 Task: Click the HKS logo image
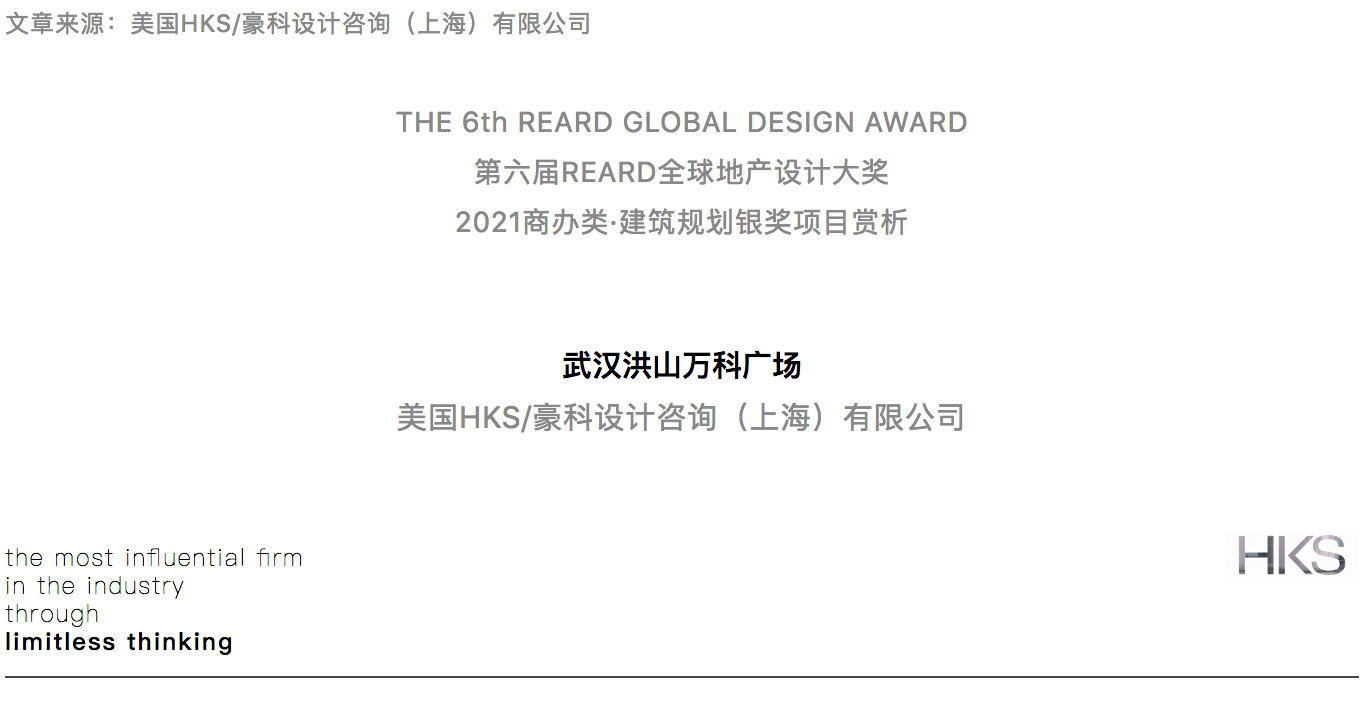pos(1291,555)
